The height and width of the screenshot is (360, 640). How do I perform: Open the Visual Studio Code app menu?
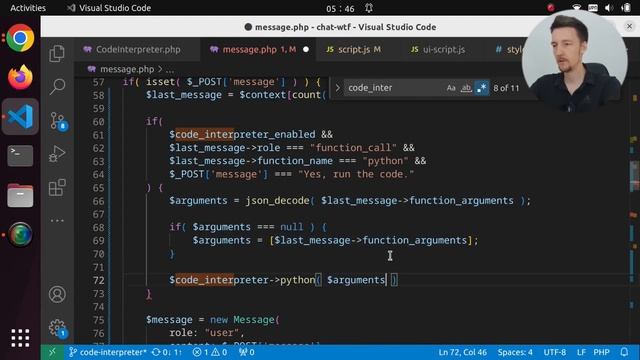[109, 8]
